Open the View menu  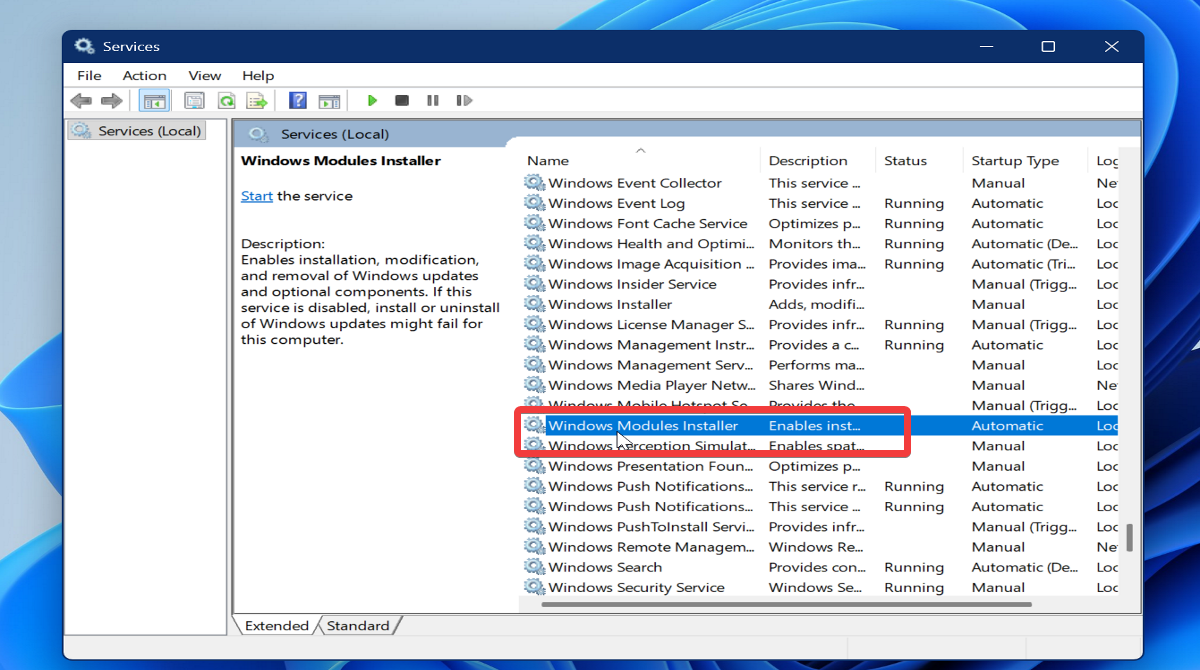point(204,75)
